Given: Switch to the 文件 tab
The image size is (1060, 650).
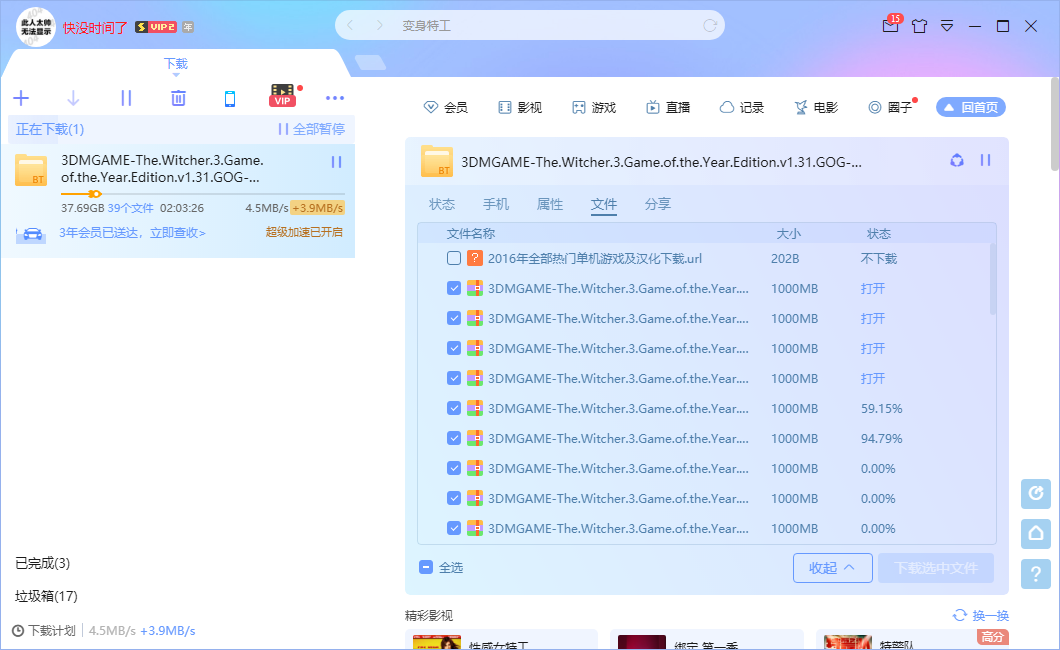Looking at the screenshot, I should [x=604, y=204].
